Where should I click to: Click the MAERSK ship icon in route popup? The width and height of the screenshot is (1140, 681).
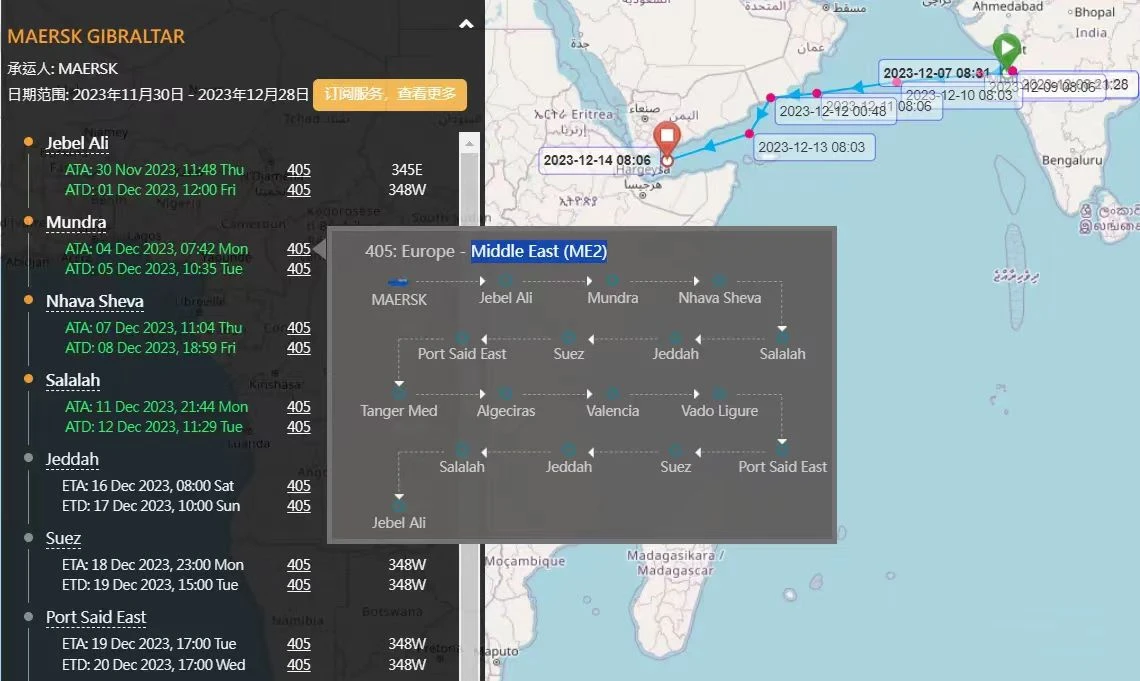pyautogui.click(x=398, y=282)
